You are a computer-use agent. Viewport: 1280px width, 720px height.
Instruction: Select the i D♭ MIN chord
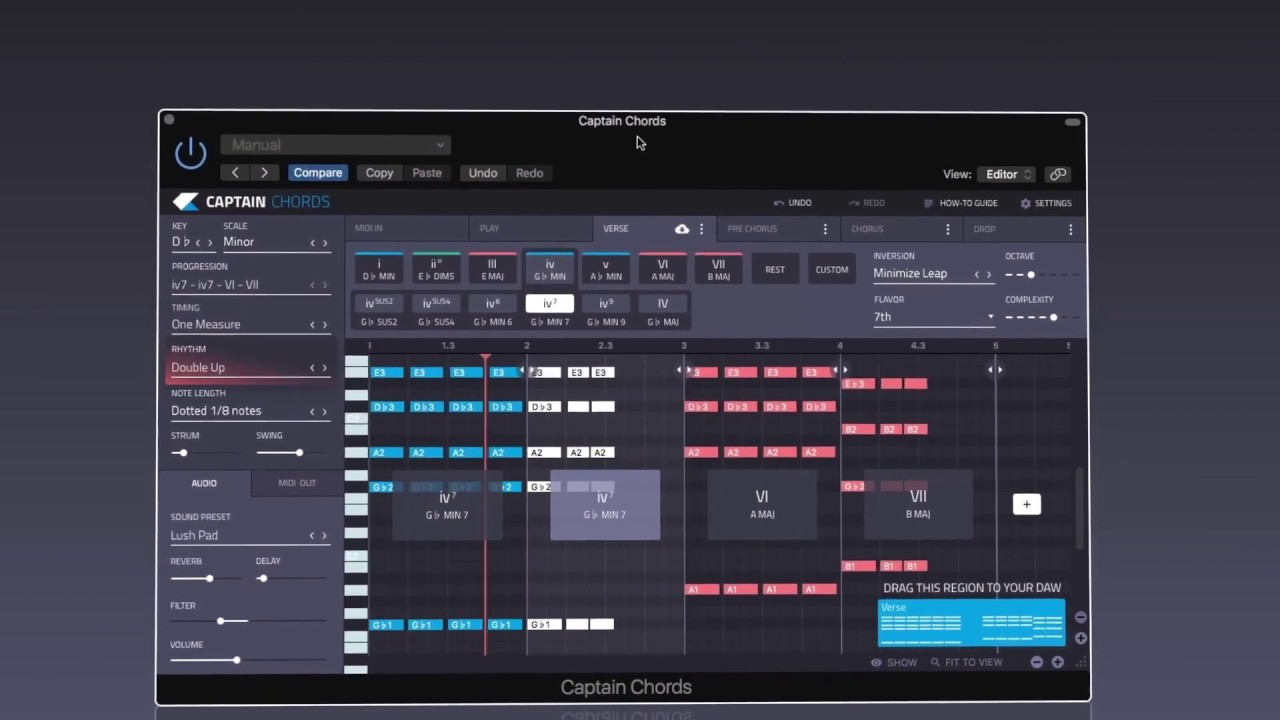pyautogui.click(x=379, y=269)
